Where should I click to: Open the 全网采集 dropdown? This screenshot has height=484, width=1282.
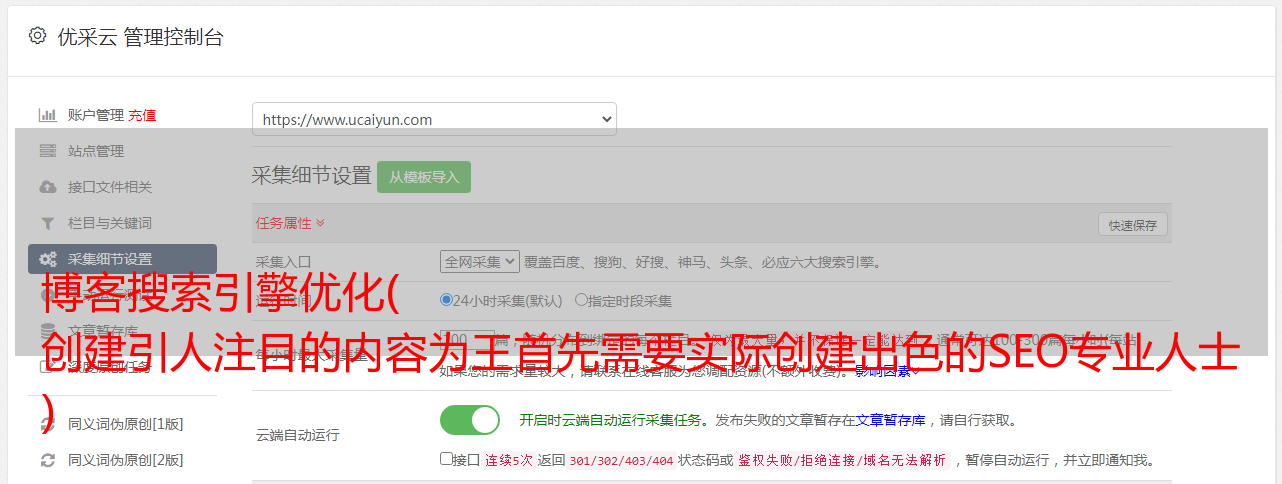(480, 262)
